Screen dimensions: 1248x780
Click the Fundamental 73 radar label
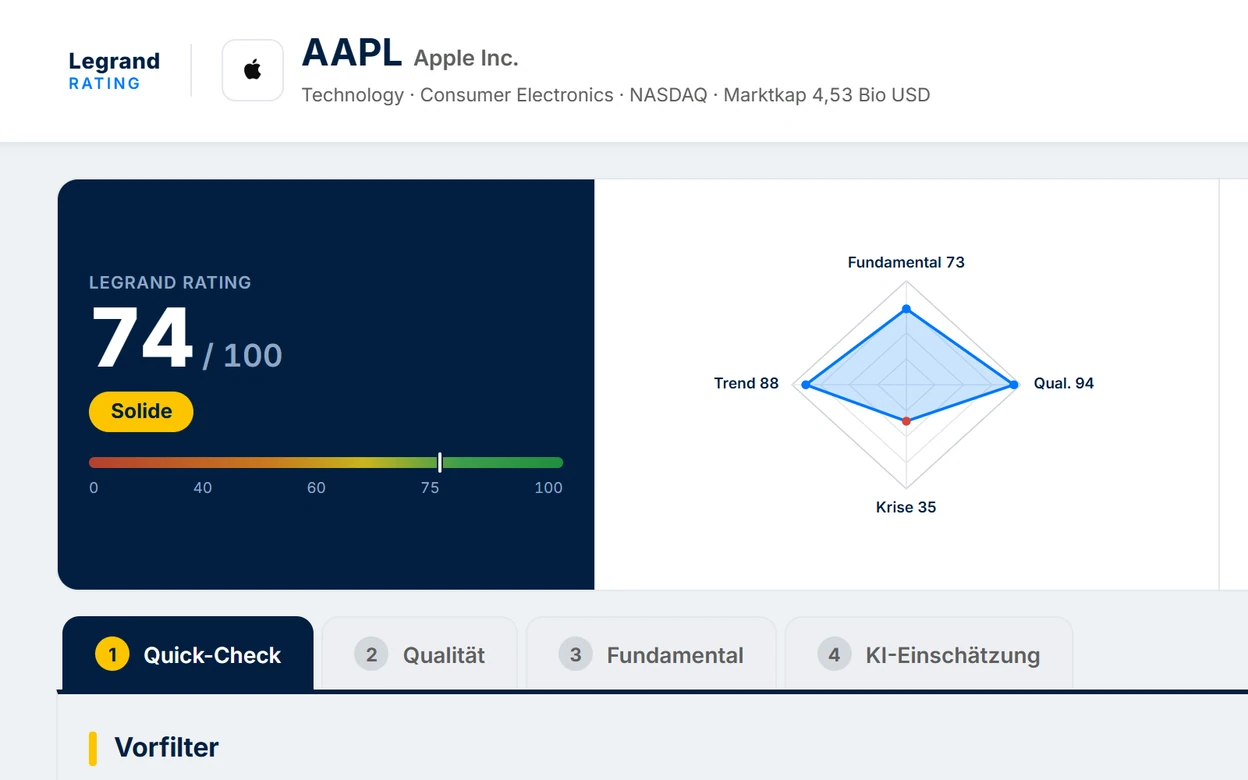[906, 262]
